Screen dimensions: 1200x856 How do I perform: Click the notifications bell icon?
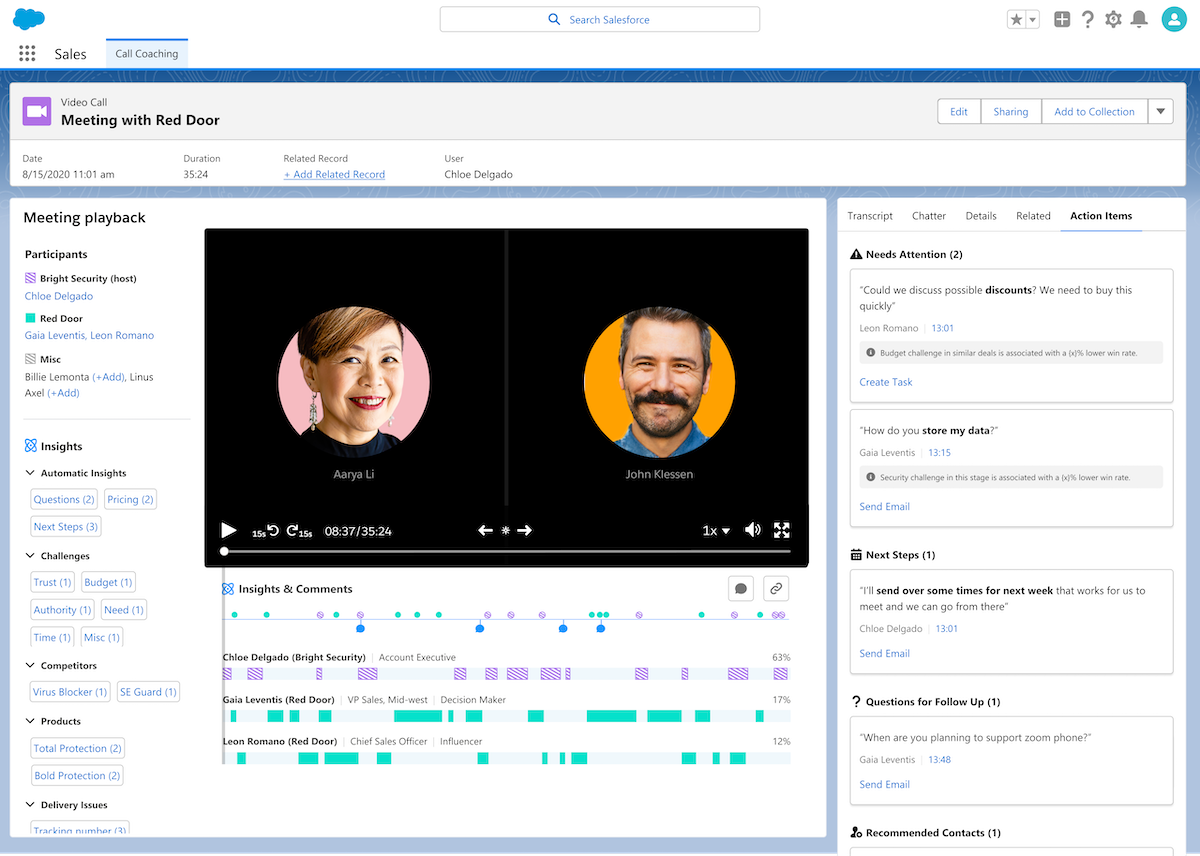click(x=1139, y=18)
